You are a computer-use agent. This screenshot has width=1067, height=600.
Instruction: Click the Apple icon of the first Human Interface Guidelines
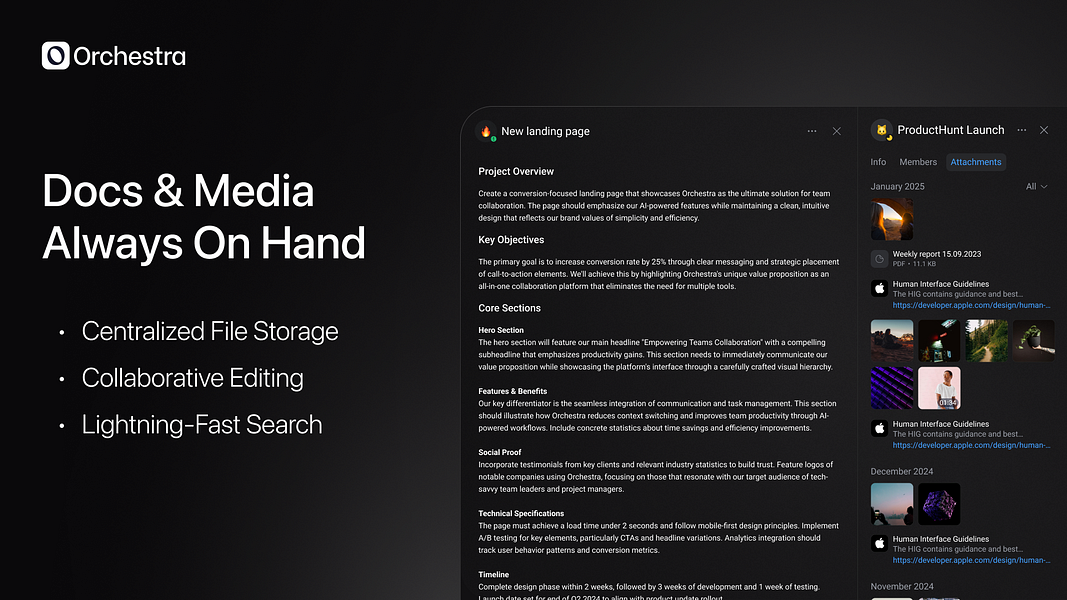coord(879,288)
